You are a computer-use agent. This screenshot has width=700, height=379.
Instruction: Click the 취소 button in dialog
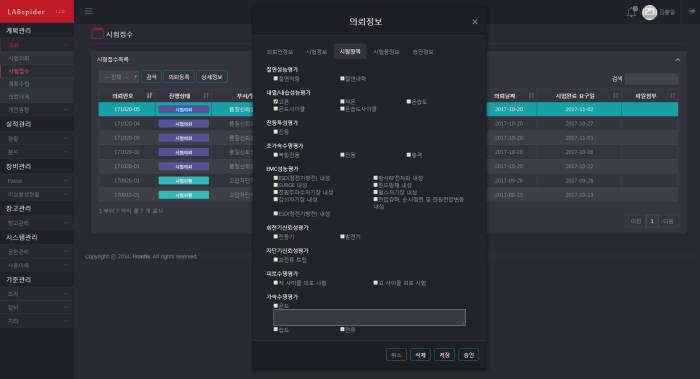click(x=396, y=355)
